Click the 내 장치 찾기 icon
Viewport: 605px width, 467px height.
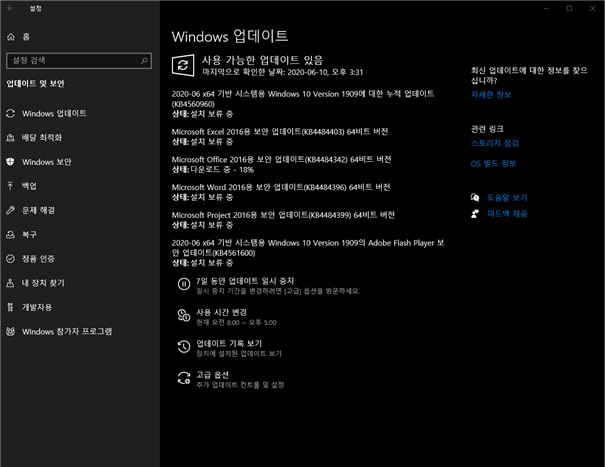(10, 283)
